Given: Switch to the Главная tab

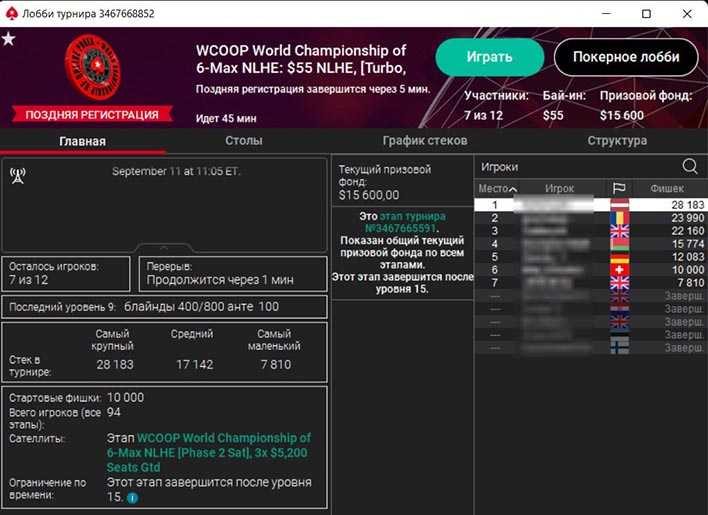Looking at the screenshot, I should 83,141.
